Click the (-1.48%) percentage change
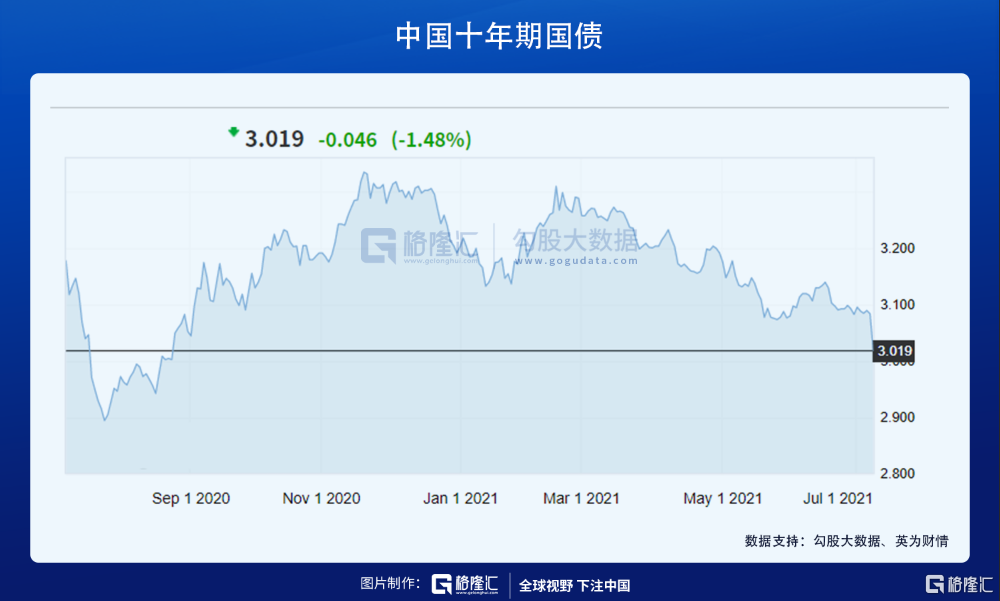Screen dimensions: 1000x601 pos(431,141)
